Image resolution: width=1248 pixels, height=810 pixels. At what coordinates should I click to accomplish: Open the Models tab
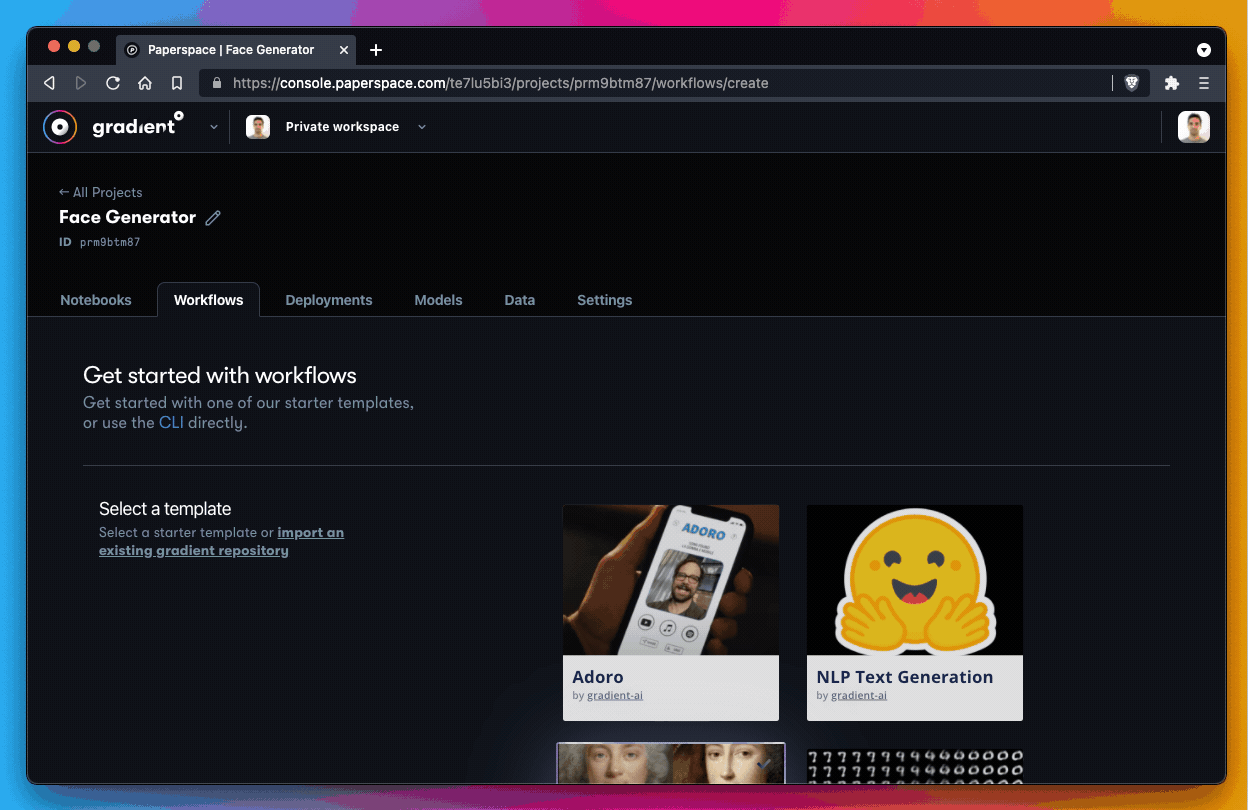(x=439, y=300)
